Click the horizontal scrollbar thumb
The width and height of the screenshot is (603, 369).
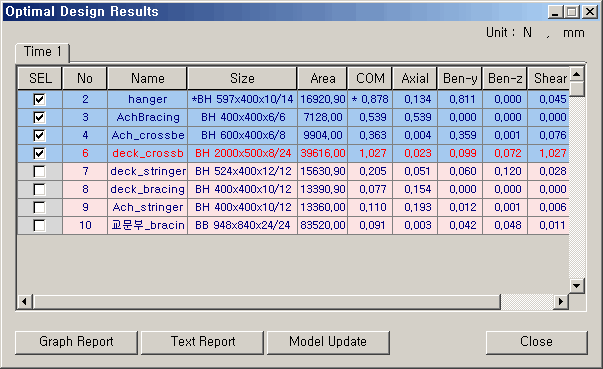pos(267,302)
